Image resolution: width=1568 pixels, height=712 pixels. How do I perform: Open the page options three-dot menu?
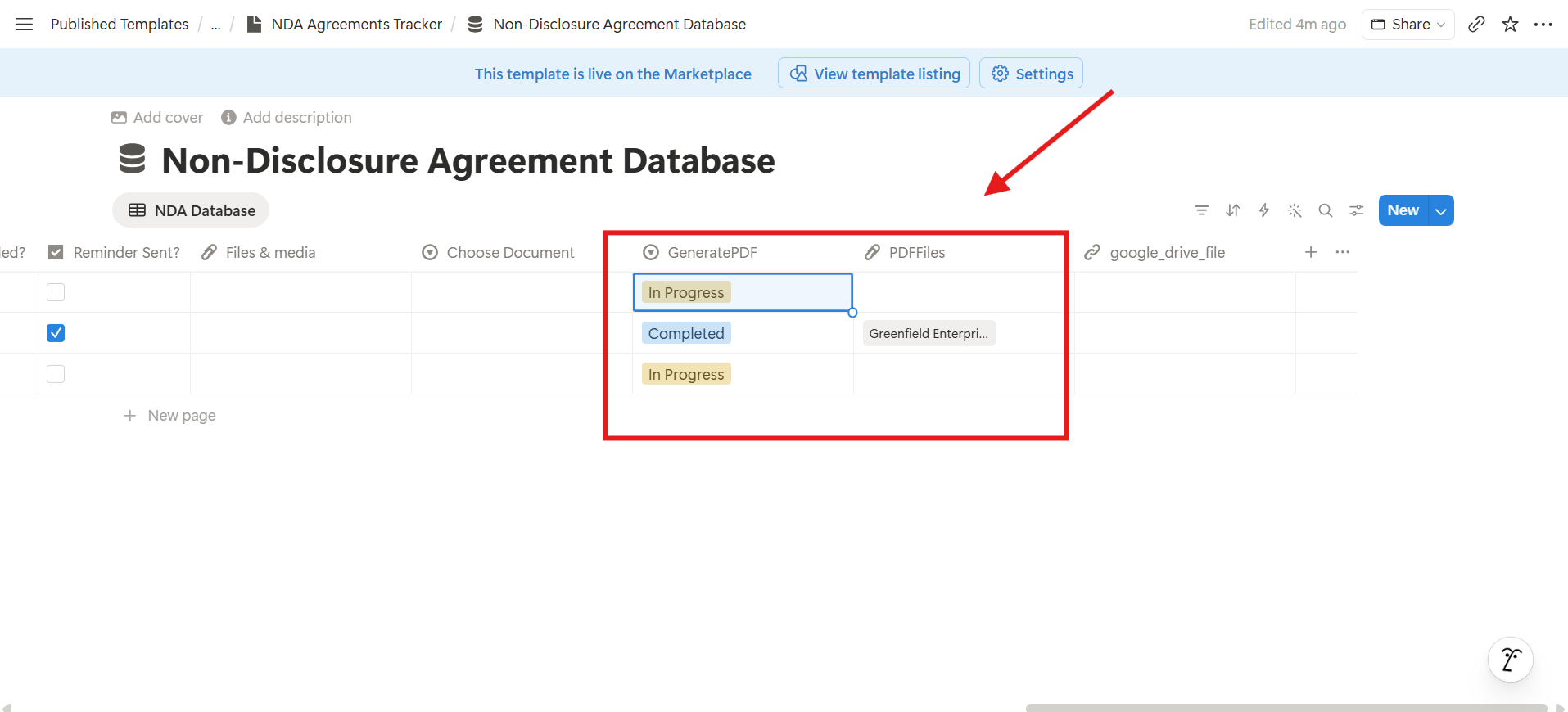[x=1543, y=25]
